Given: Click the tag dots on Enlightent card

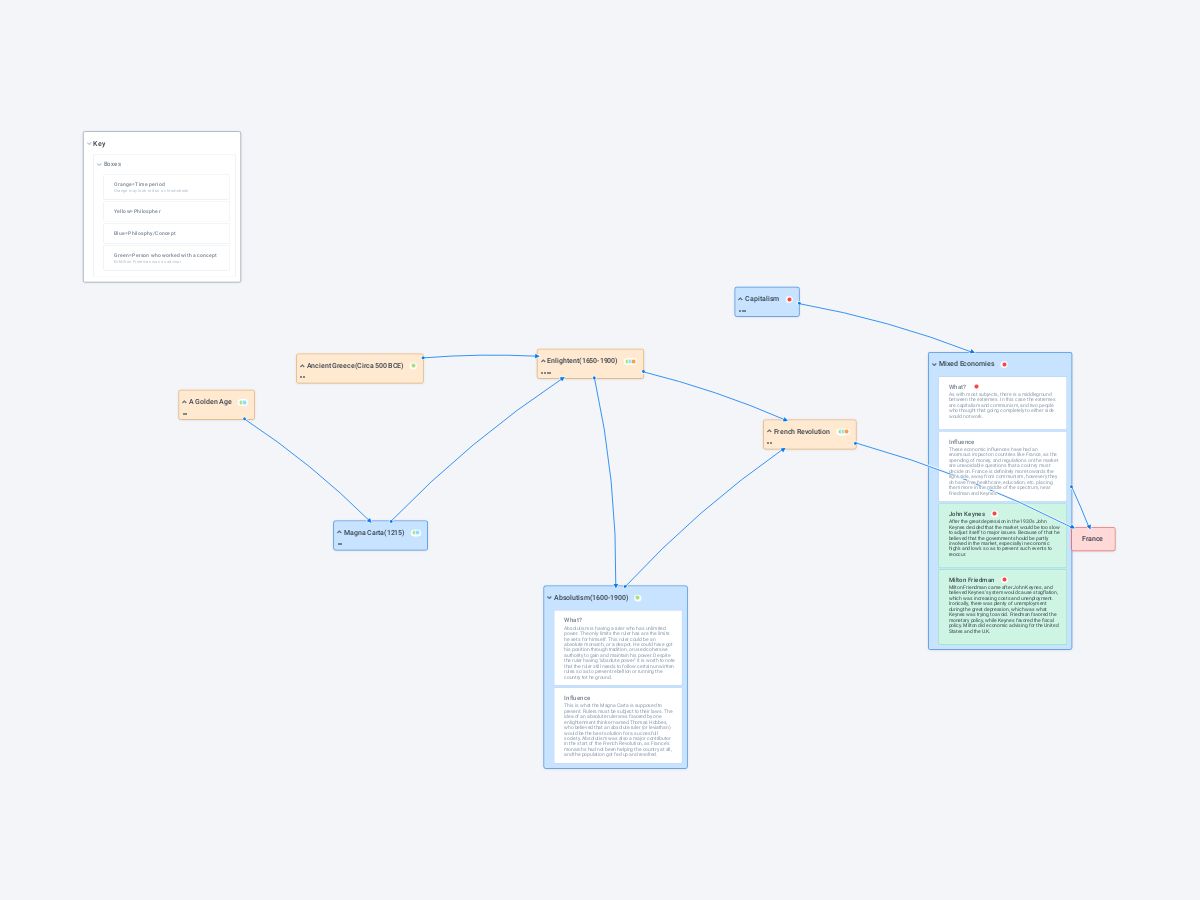Looking at the screenshot, I should click(630, 361).
